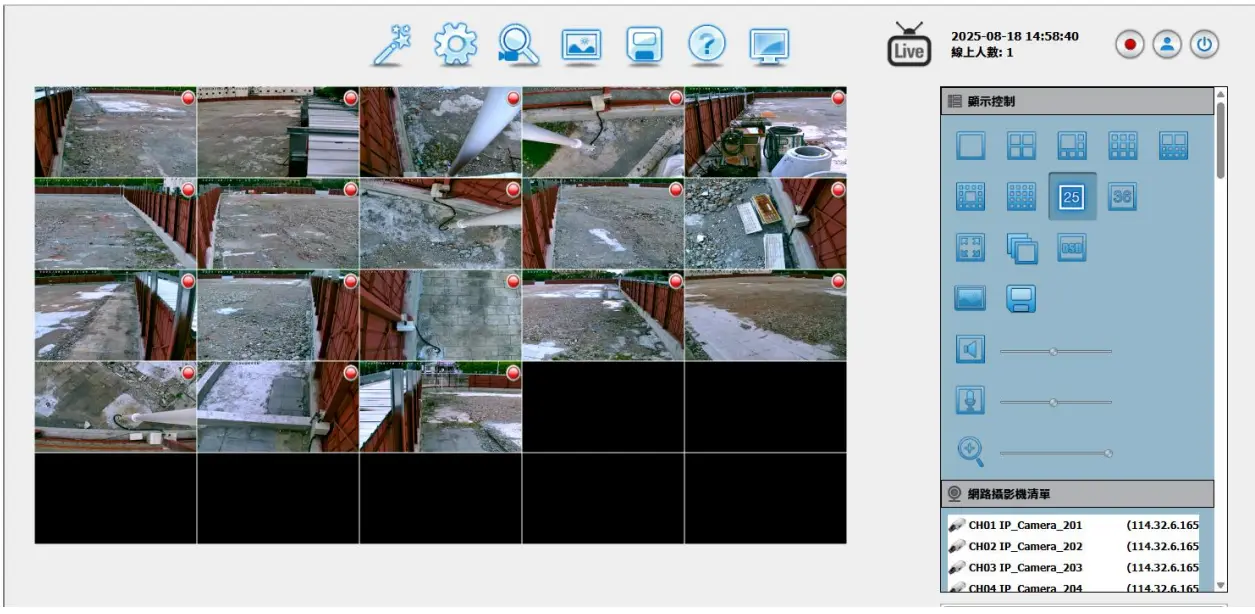
Task: Click red record dot on manhole rings feed
Action: pos(838,98)
